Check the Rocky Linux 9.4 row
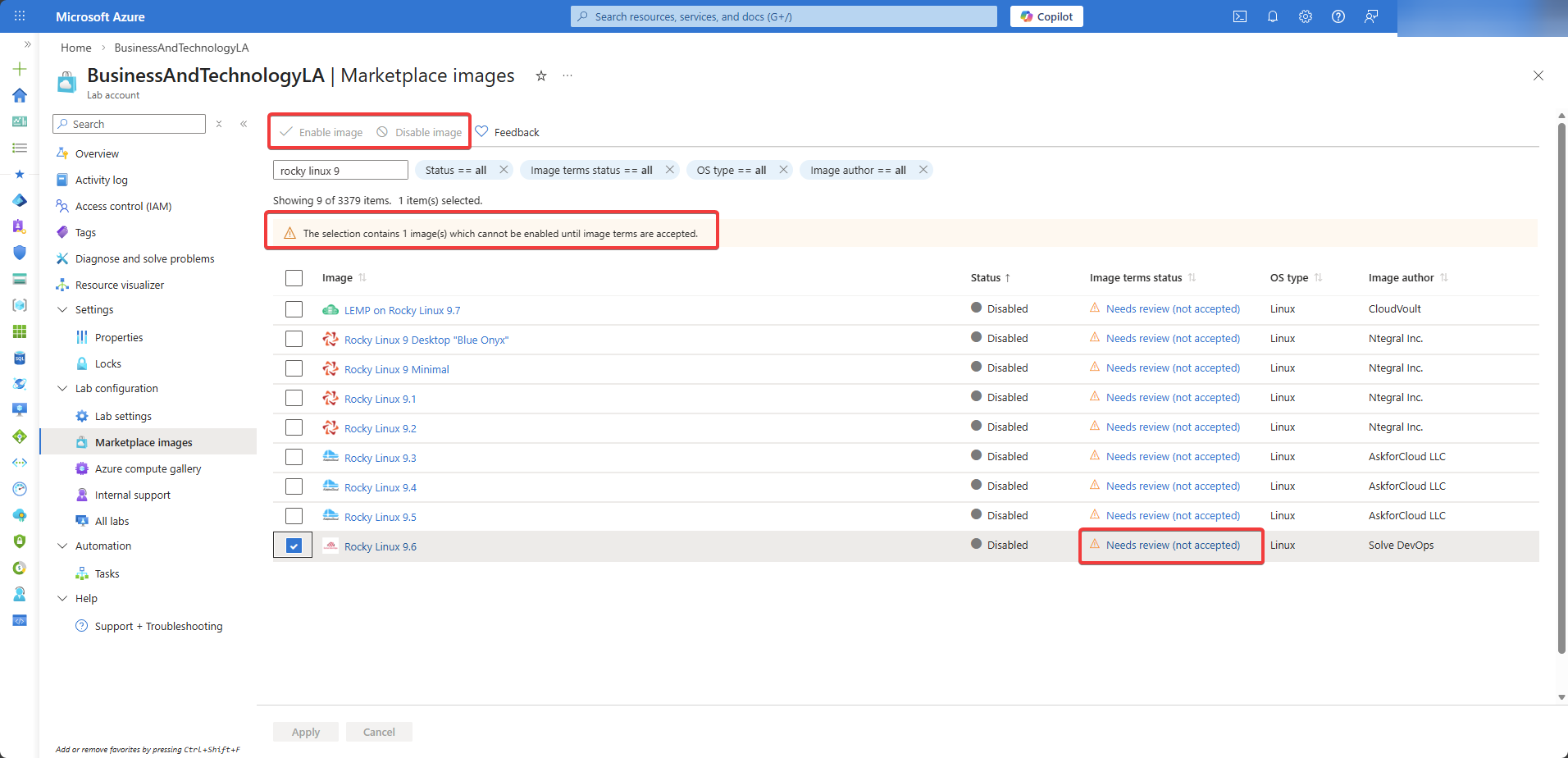 click(294, 486)
